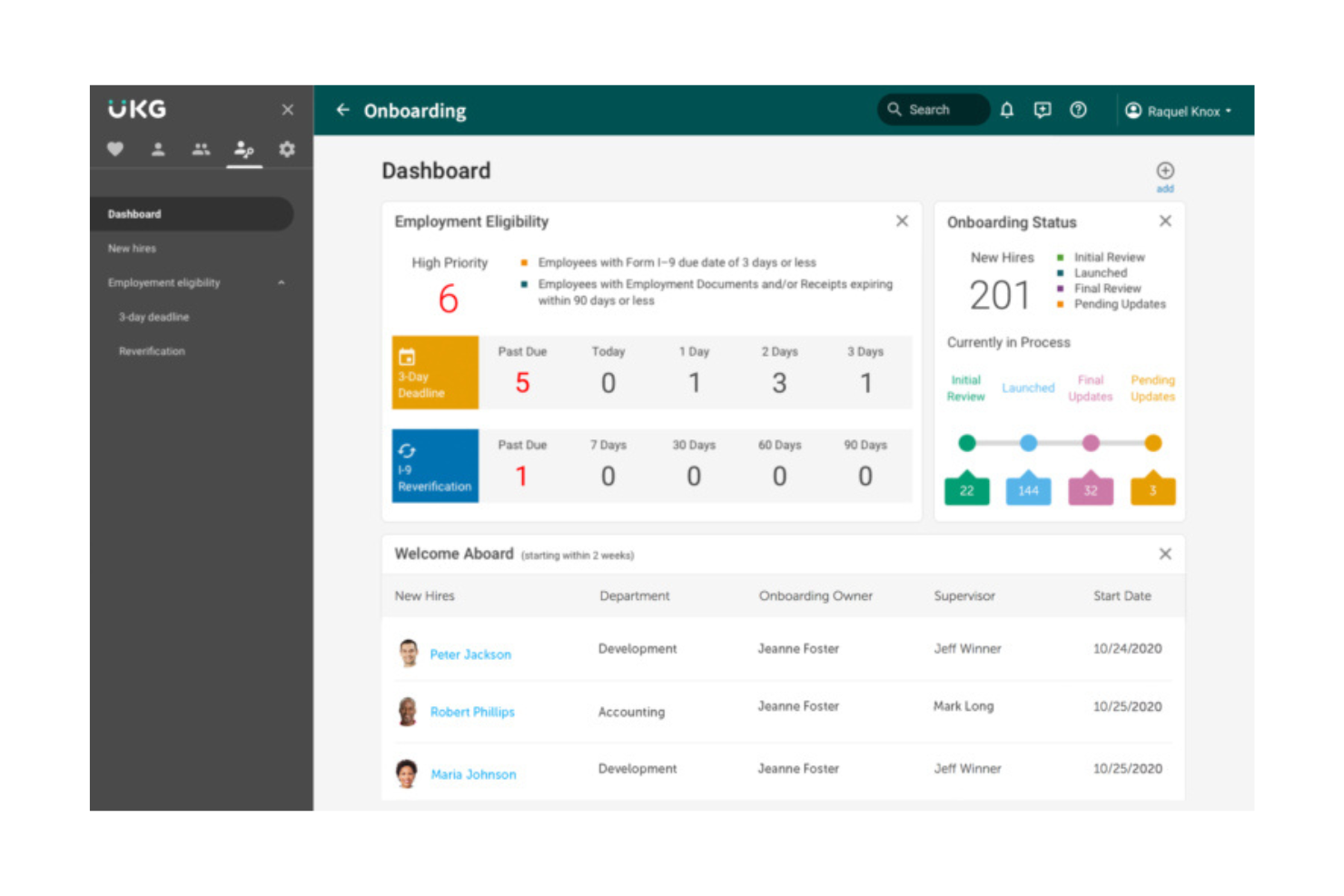Image resolution: width=1344 pixels, height=896 pixels.
Task: Select the orange Pending Updates stage dot
Action: (x=1152, y=443)
